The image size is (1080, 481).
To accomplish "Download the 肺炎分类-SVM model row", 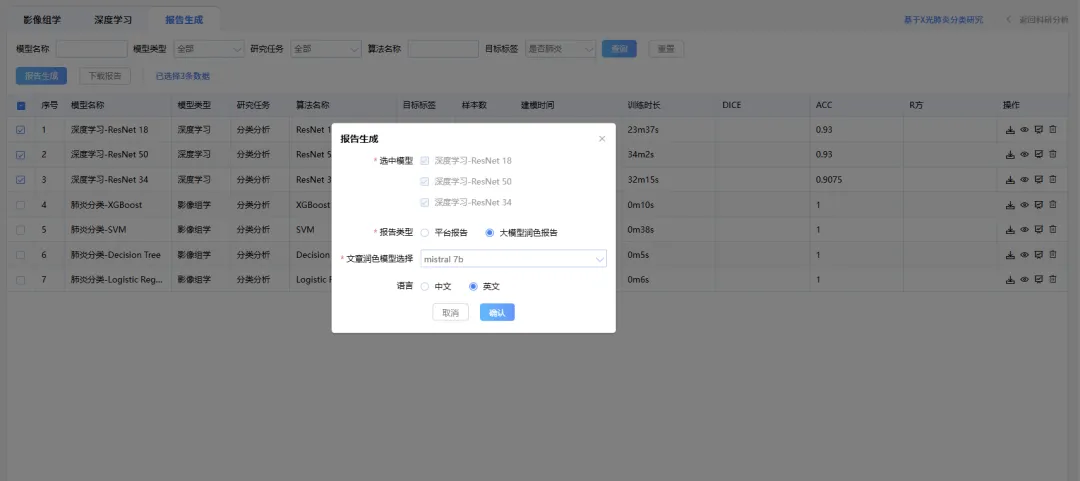I will [1010, 229].
